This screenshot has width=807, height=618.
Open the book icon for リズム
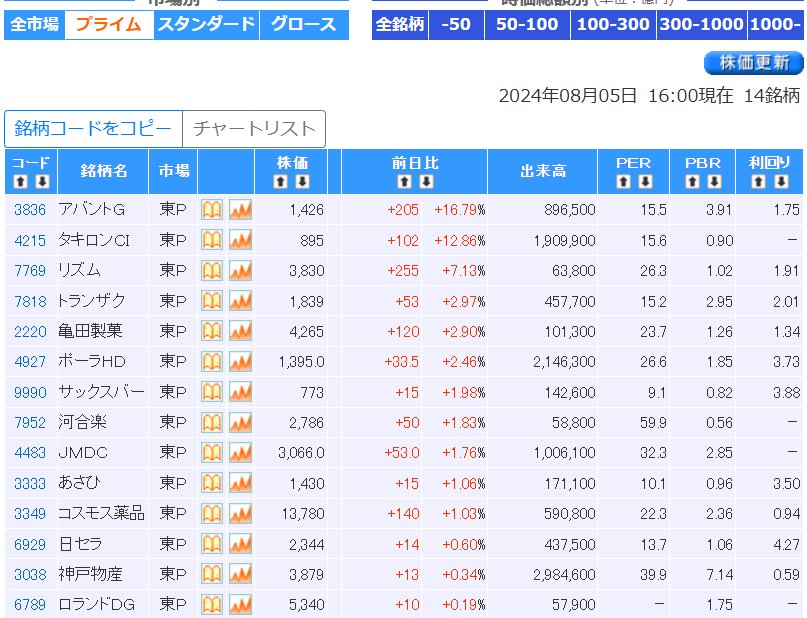(212, 271)
